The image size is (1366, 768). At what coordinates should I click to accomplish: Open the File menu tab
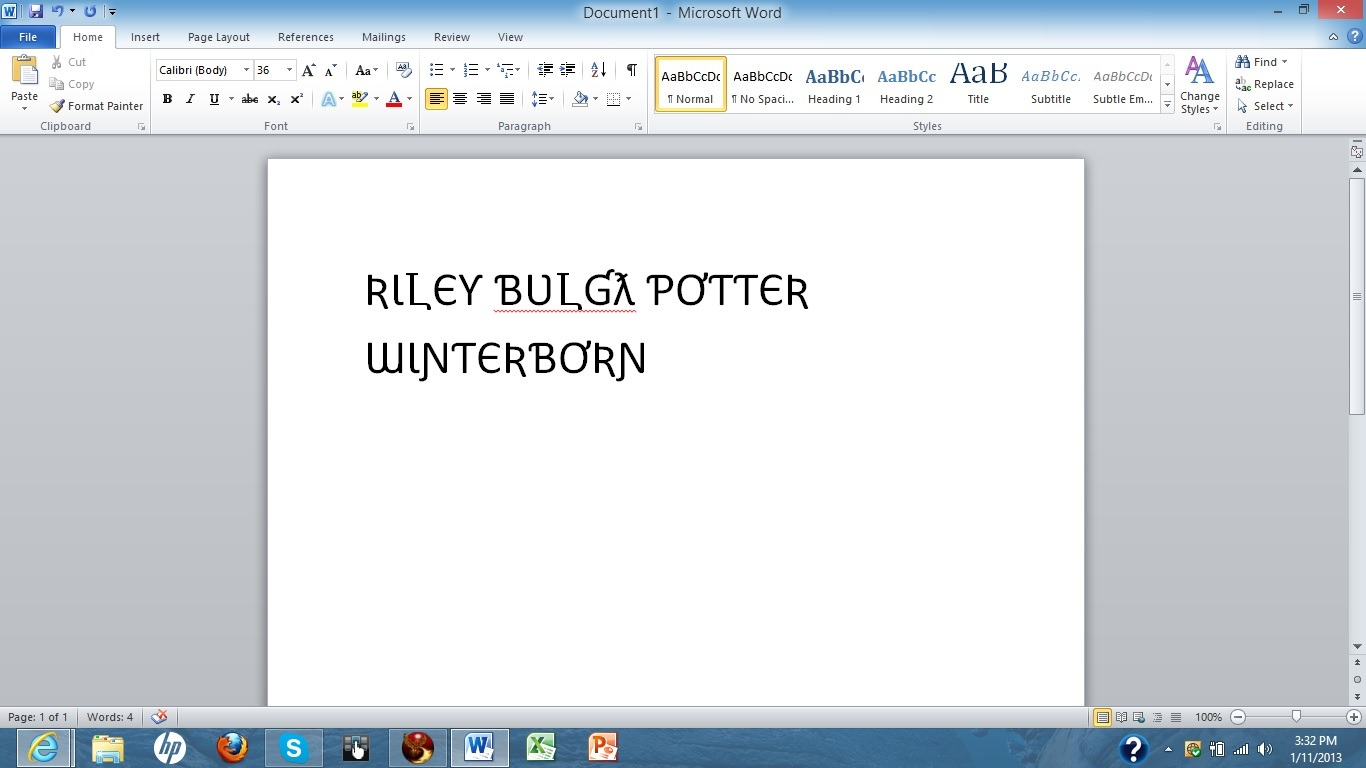click(28, 37)
